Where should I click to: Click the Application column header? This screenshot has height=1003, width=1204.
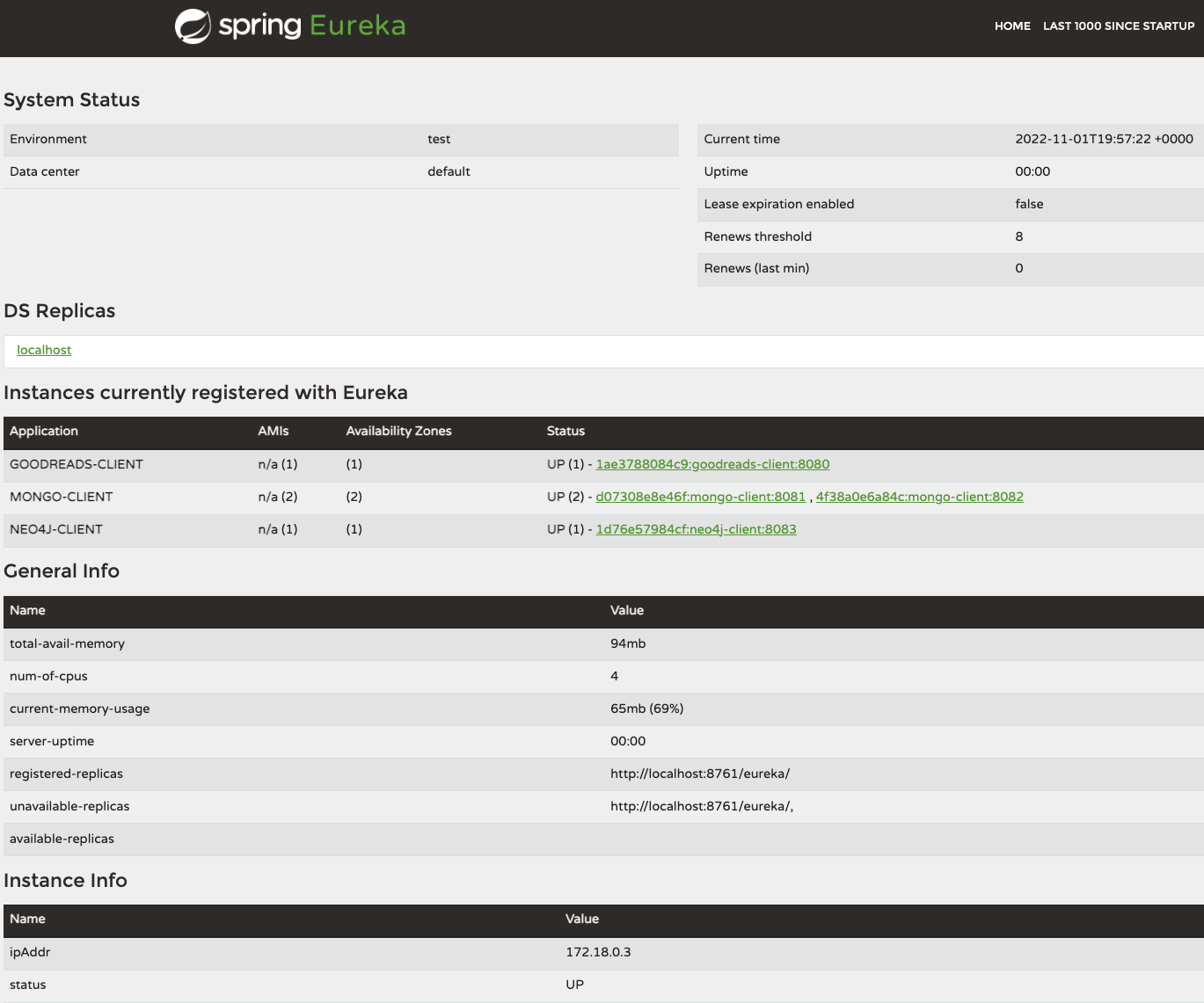pos(44,431)
